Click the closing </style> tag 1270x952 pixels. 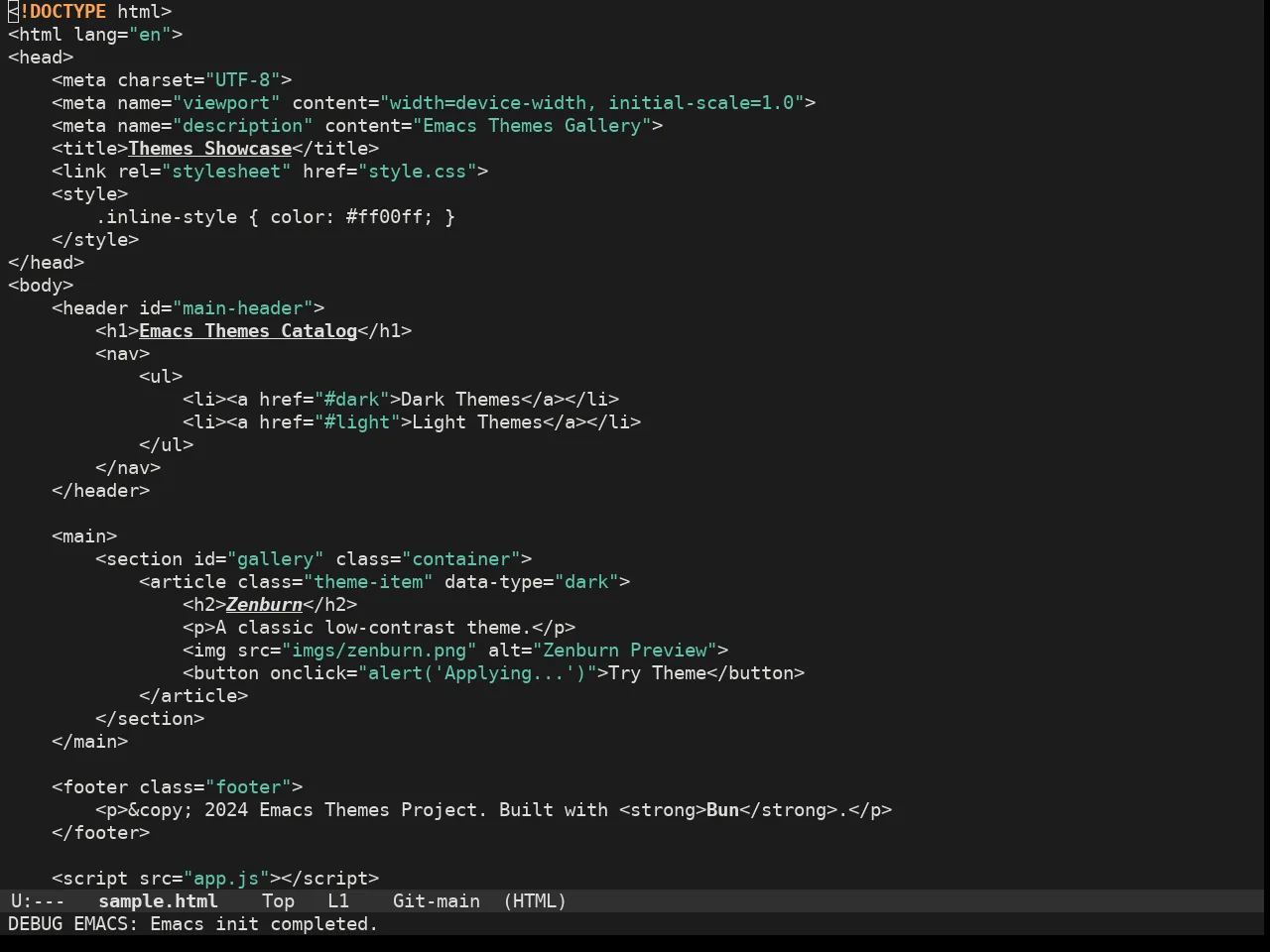(95, 240)
